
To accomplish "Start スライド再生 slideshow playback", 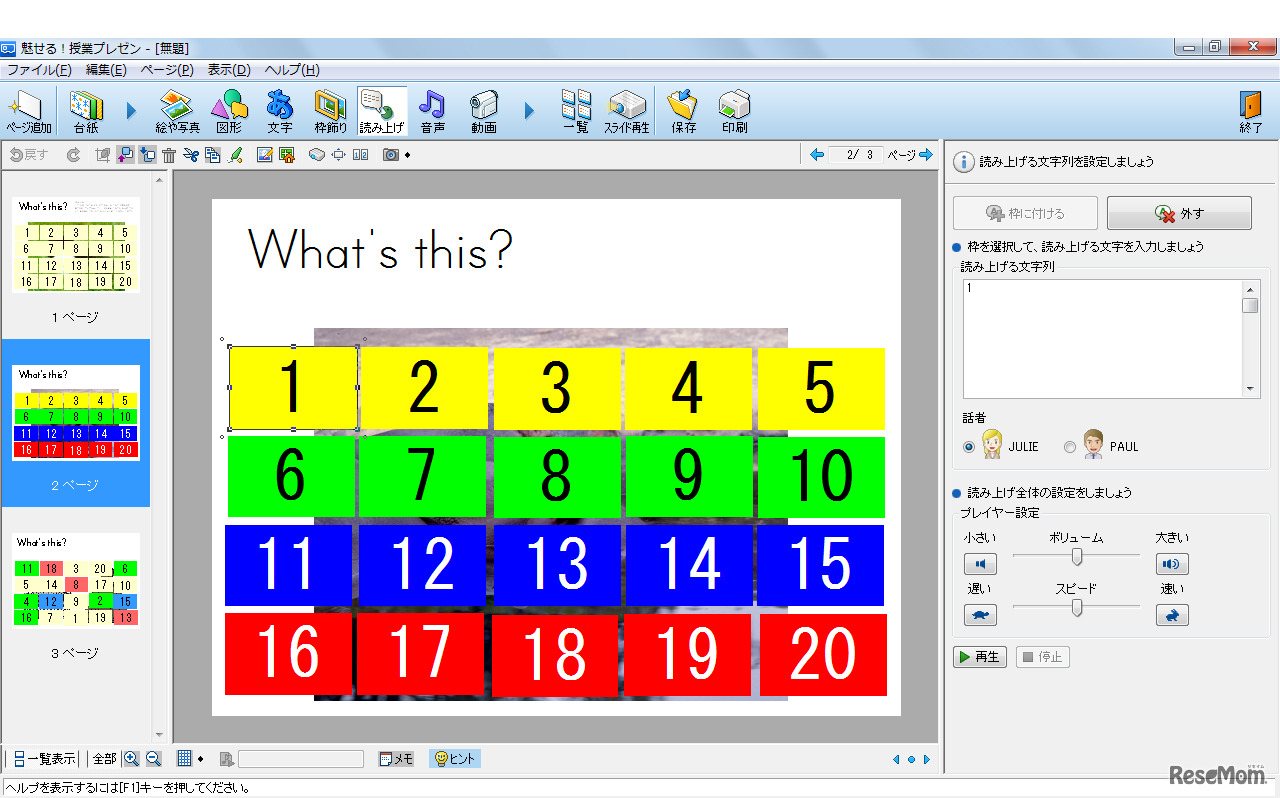I will pyautogui.click(x=626, y=110).
